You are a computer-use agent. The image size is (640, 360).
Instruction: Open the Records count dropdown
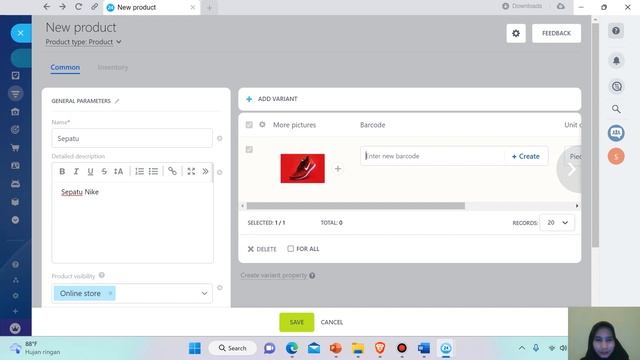(x=557, y=222)
